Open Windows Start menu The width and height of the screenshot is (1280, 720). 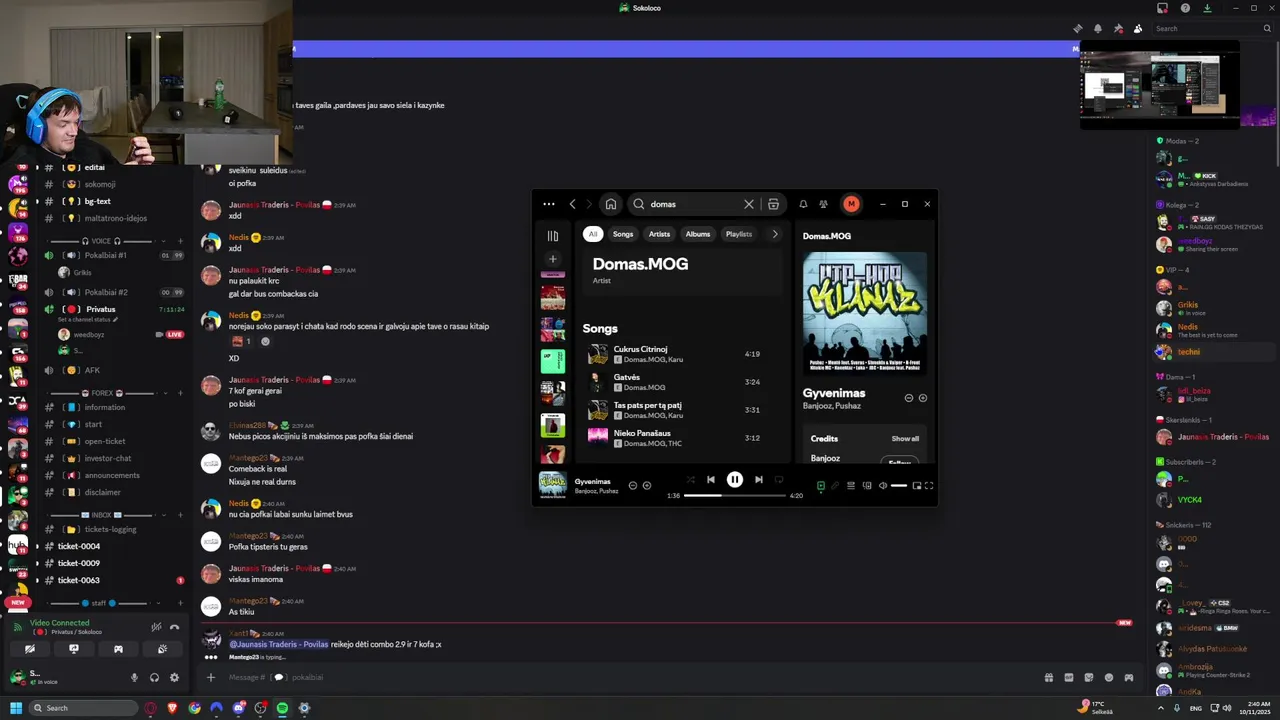pyautogui.click(x=16, y=708)
